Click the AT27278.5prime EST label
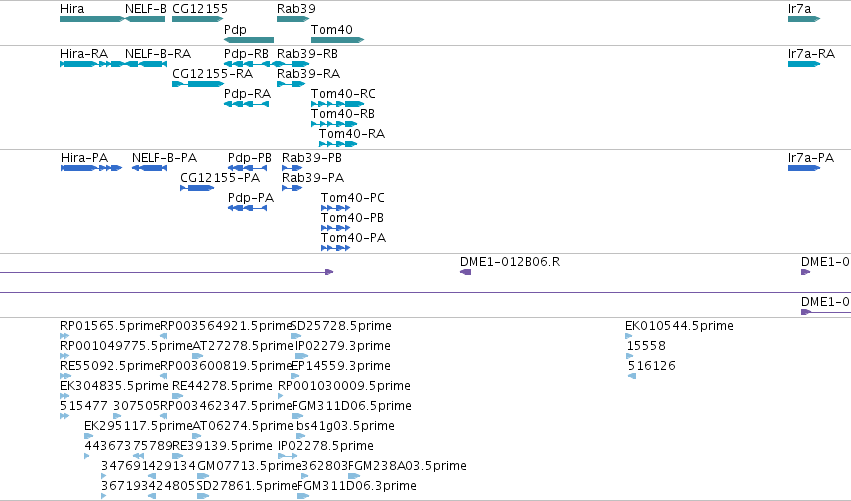 243,346
